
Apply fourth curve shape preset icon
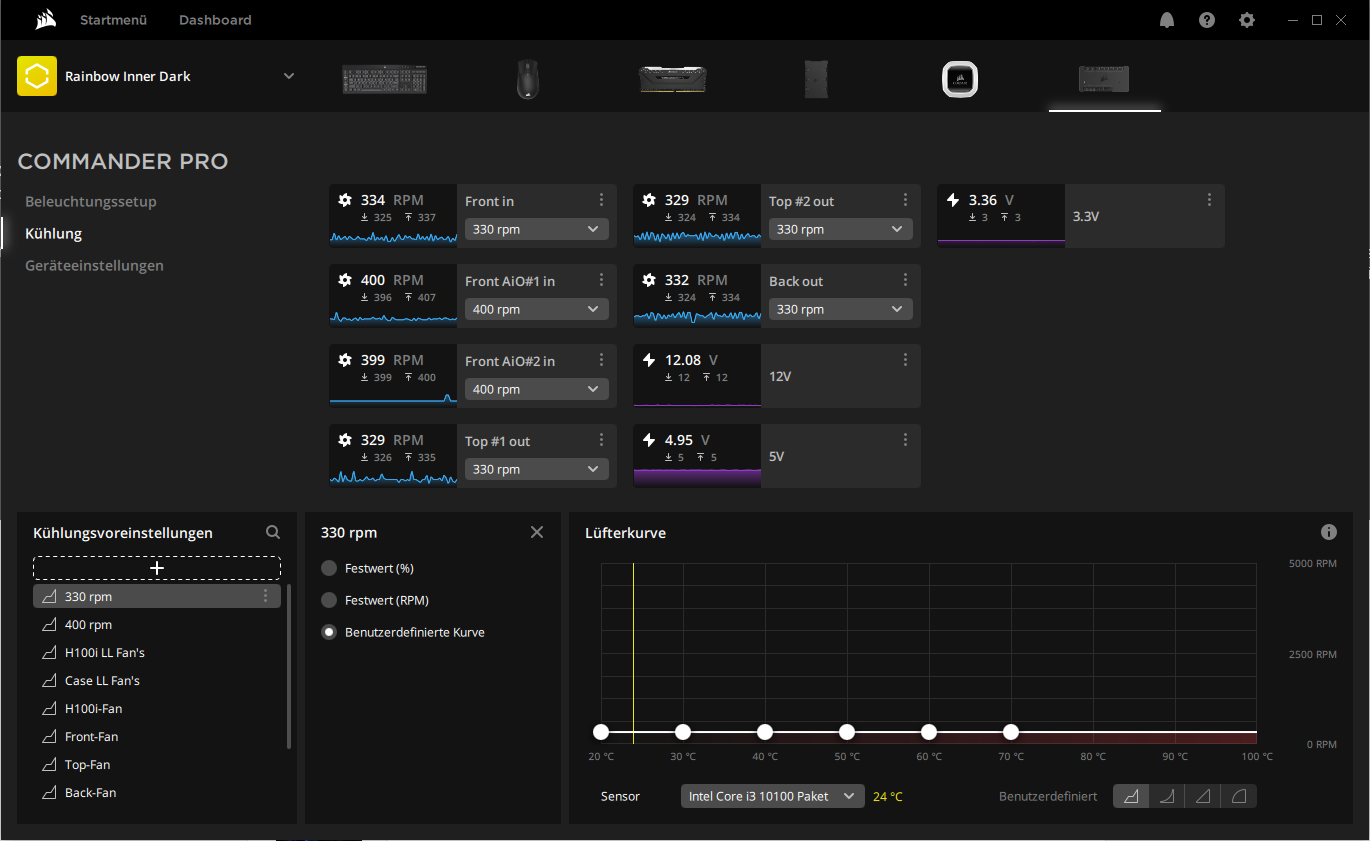point(1239,796)
